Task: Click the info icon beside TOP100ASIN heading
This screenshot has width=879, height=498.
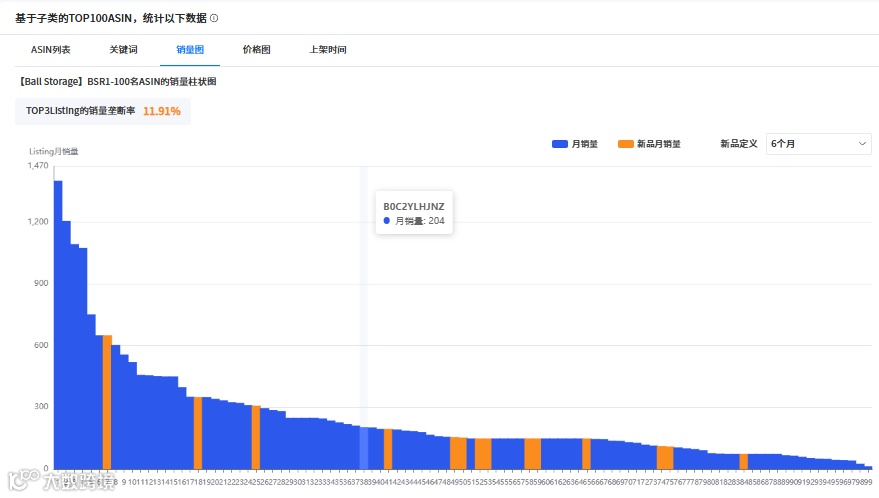Action: tap(214, 19)
